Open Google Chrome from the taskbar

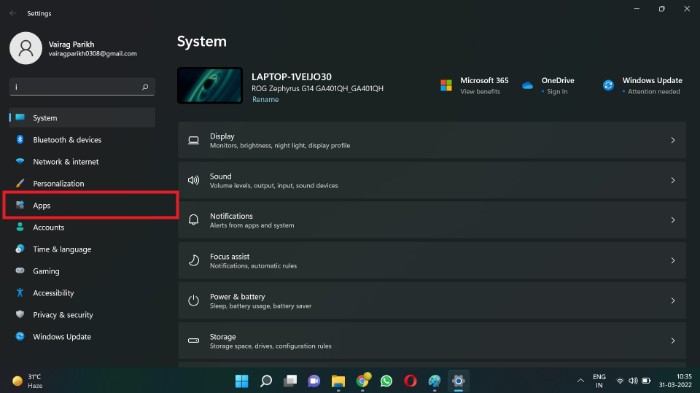point(363,380)
